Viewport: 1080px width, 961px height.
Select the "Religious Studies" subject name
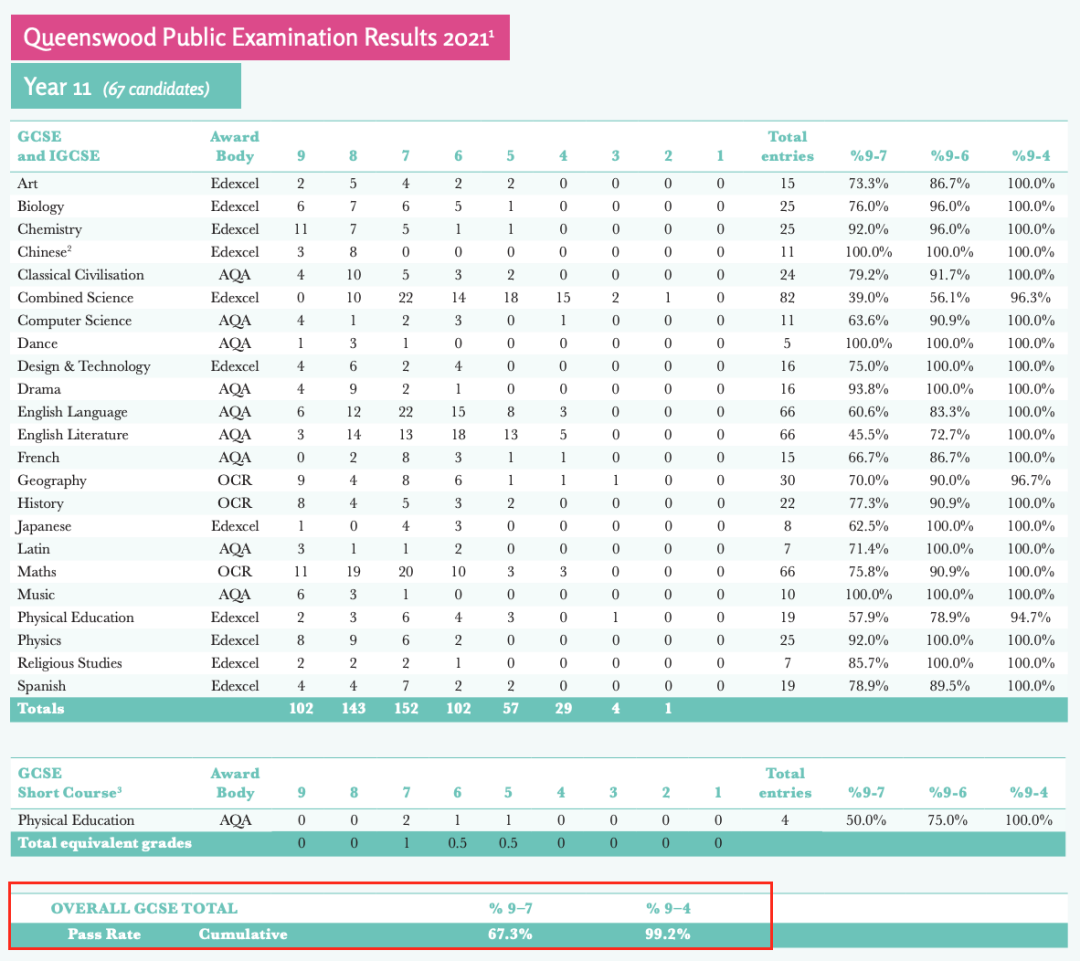click(70, 663)
